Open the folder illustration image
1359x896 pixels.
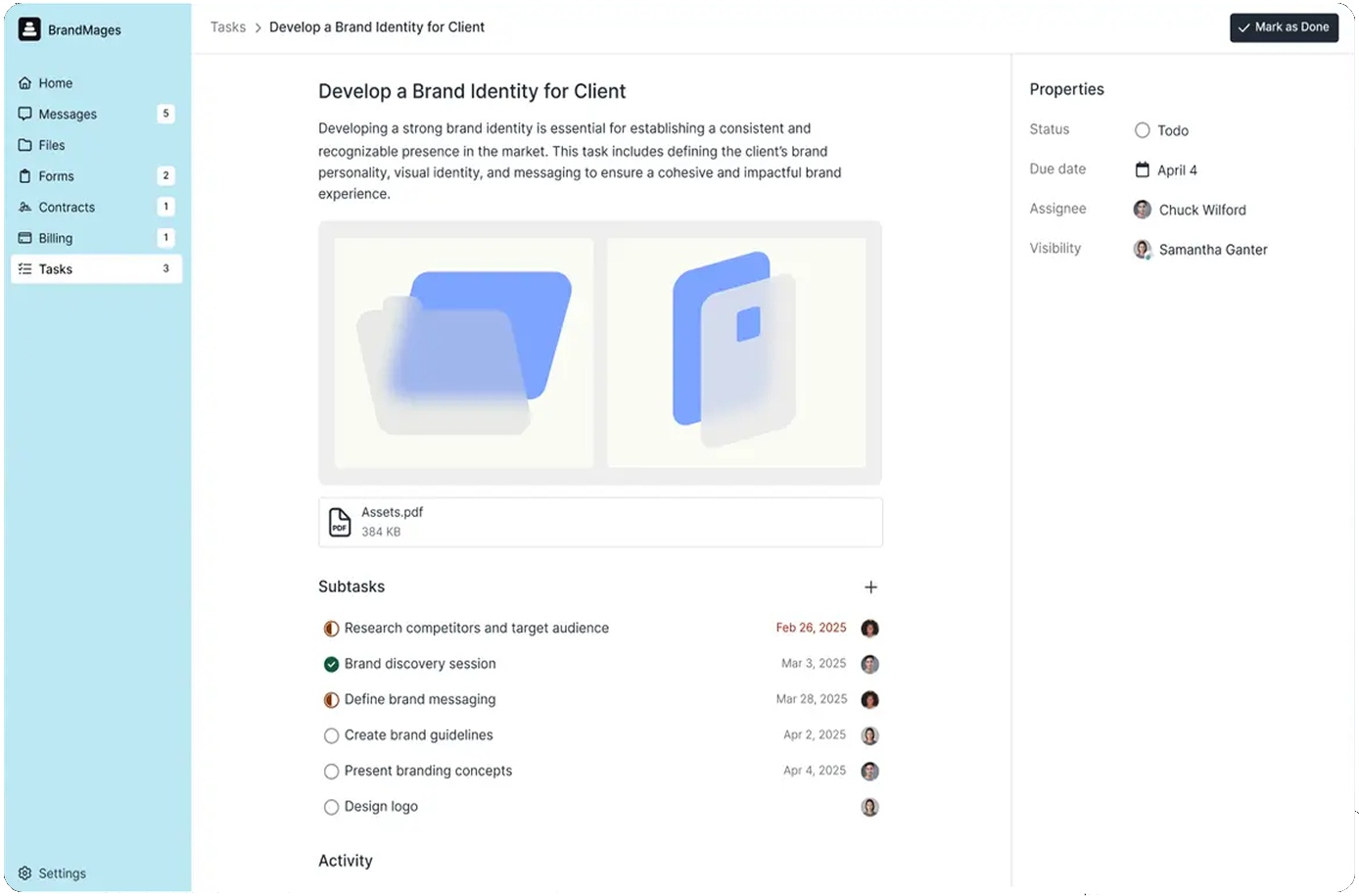click(x=464, y=353)
